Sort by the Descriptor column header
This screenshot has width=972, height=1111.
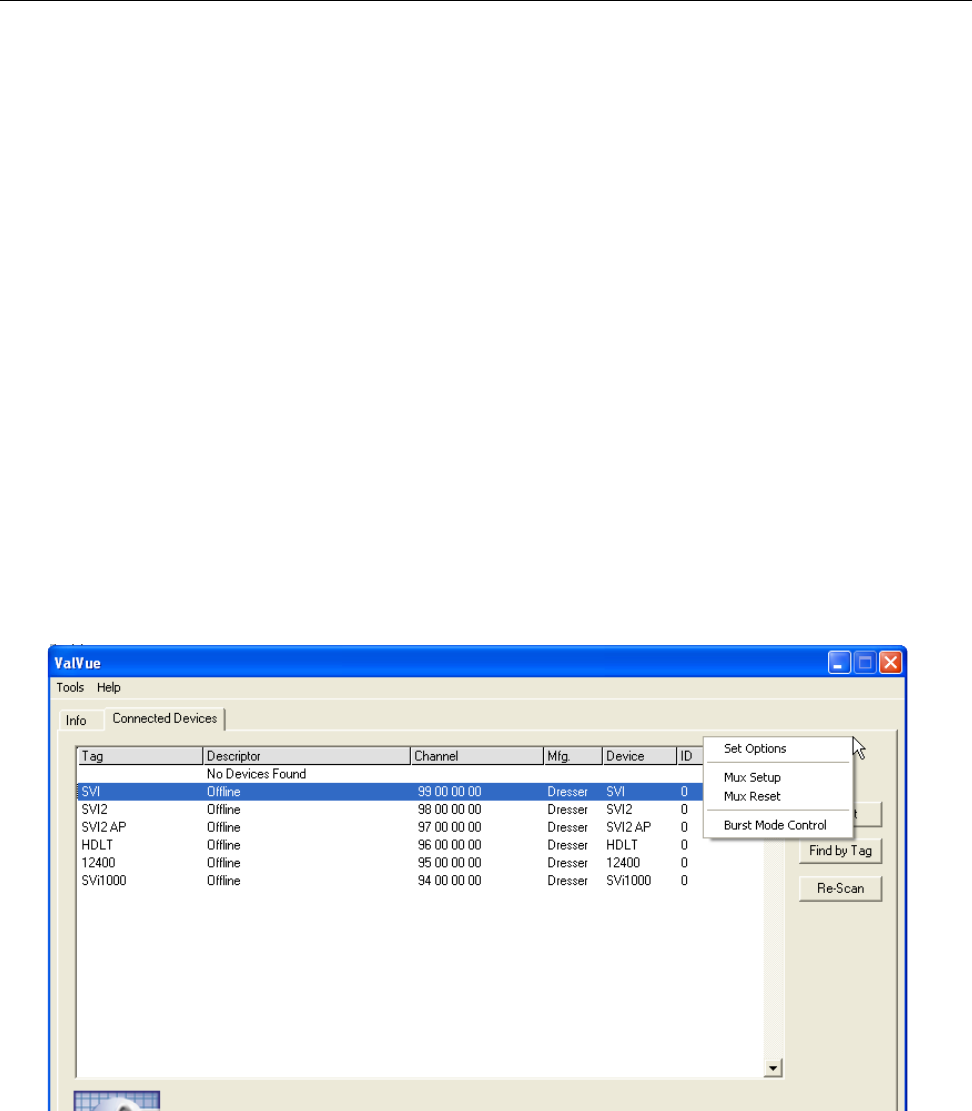306,756
